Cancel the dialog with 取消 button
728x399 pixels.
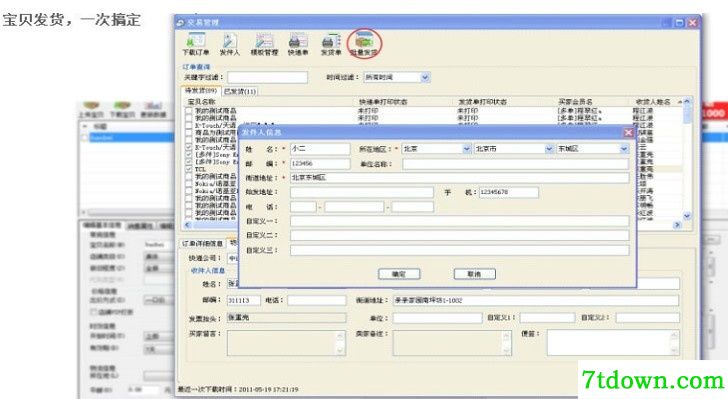474,274
